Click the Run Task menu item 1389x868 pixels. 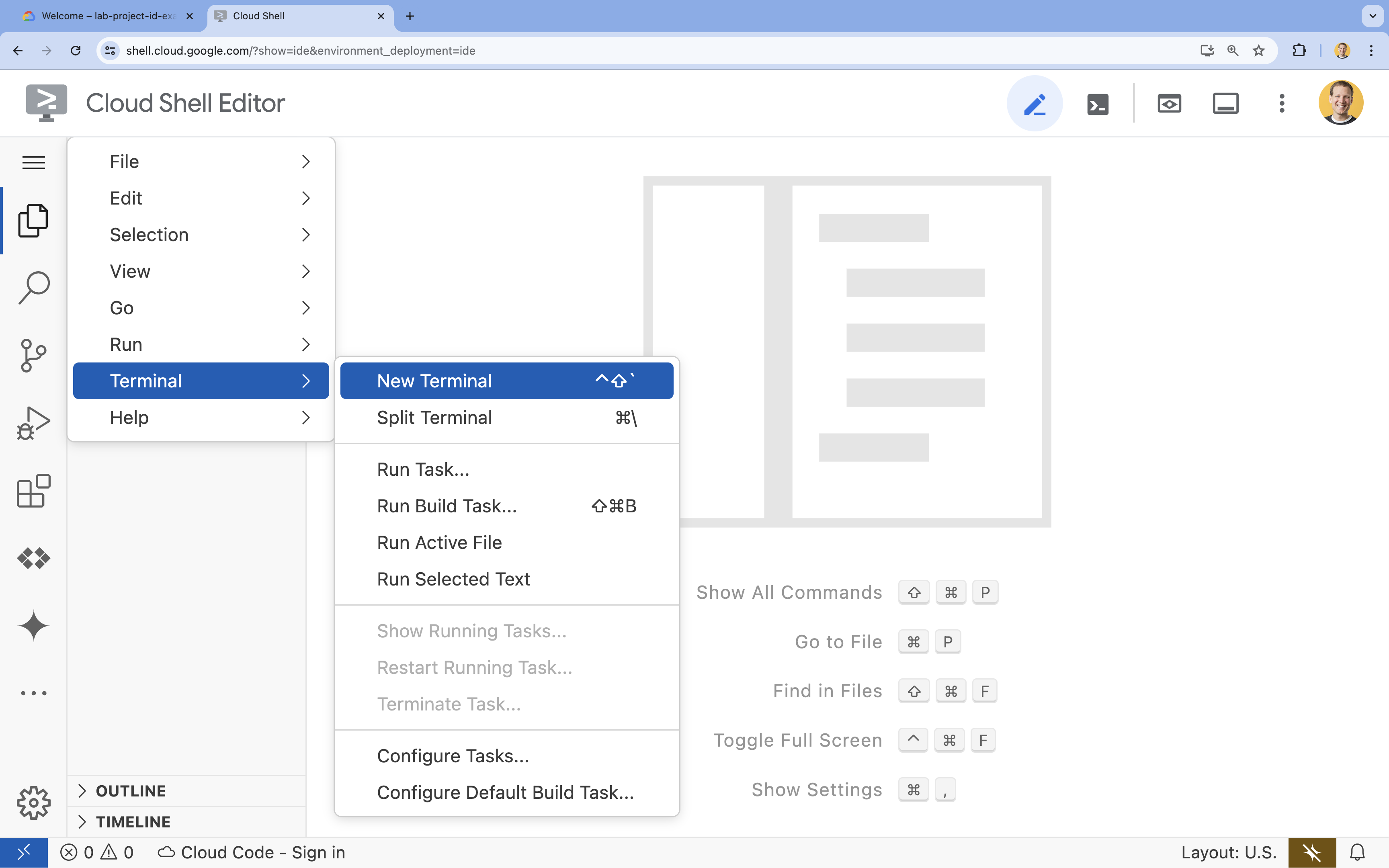tap(423, 469)
